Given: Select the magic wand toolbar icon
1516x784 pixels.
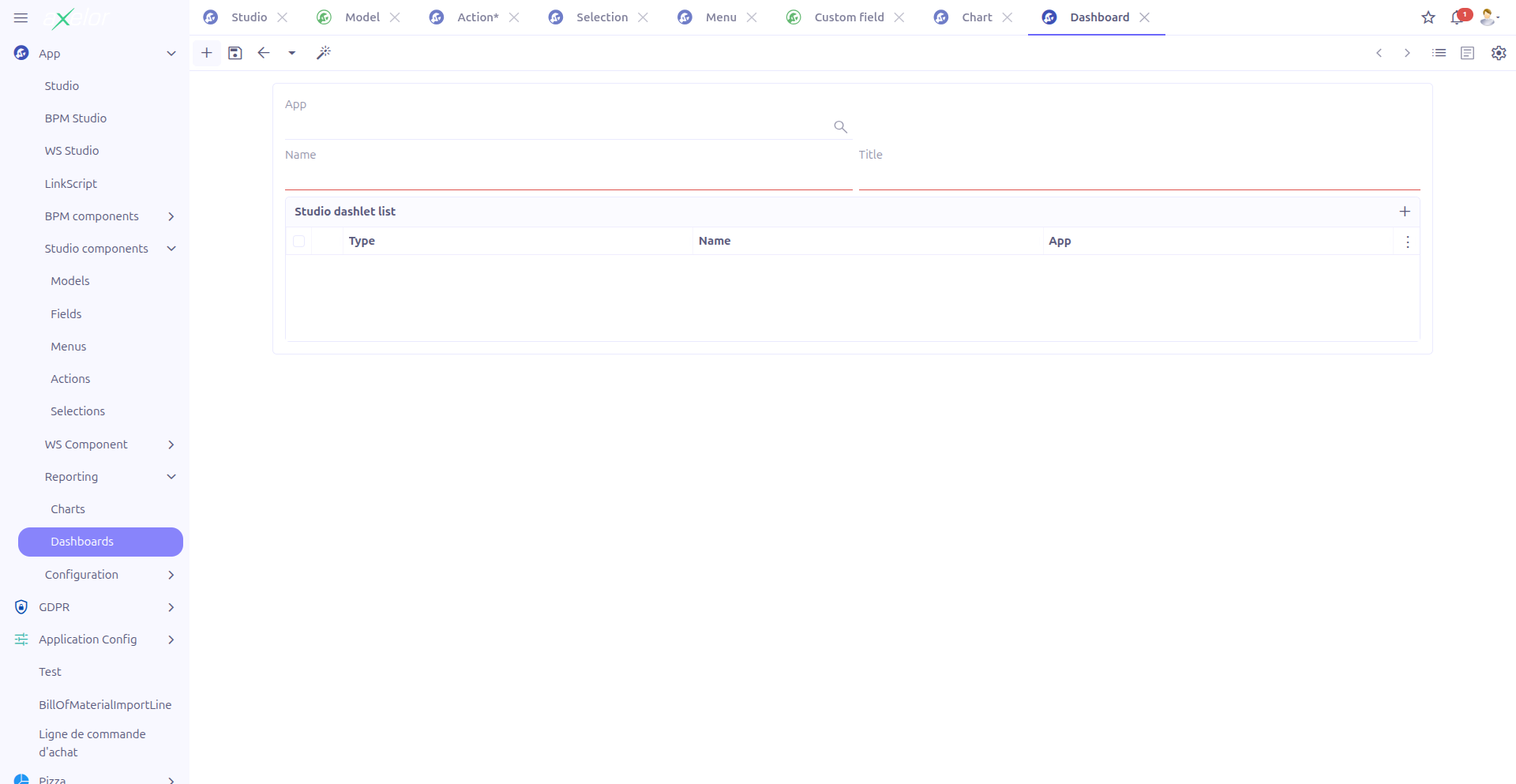Looking at the screenshot, I should [x=324, y=53].
